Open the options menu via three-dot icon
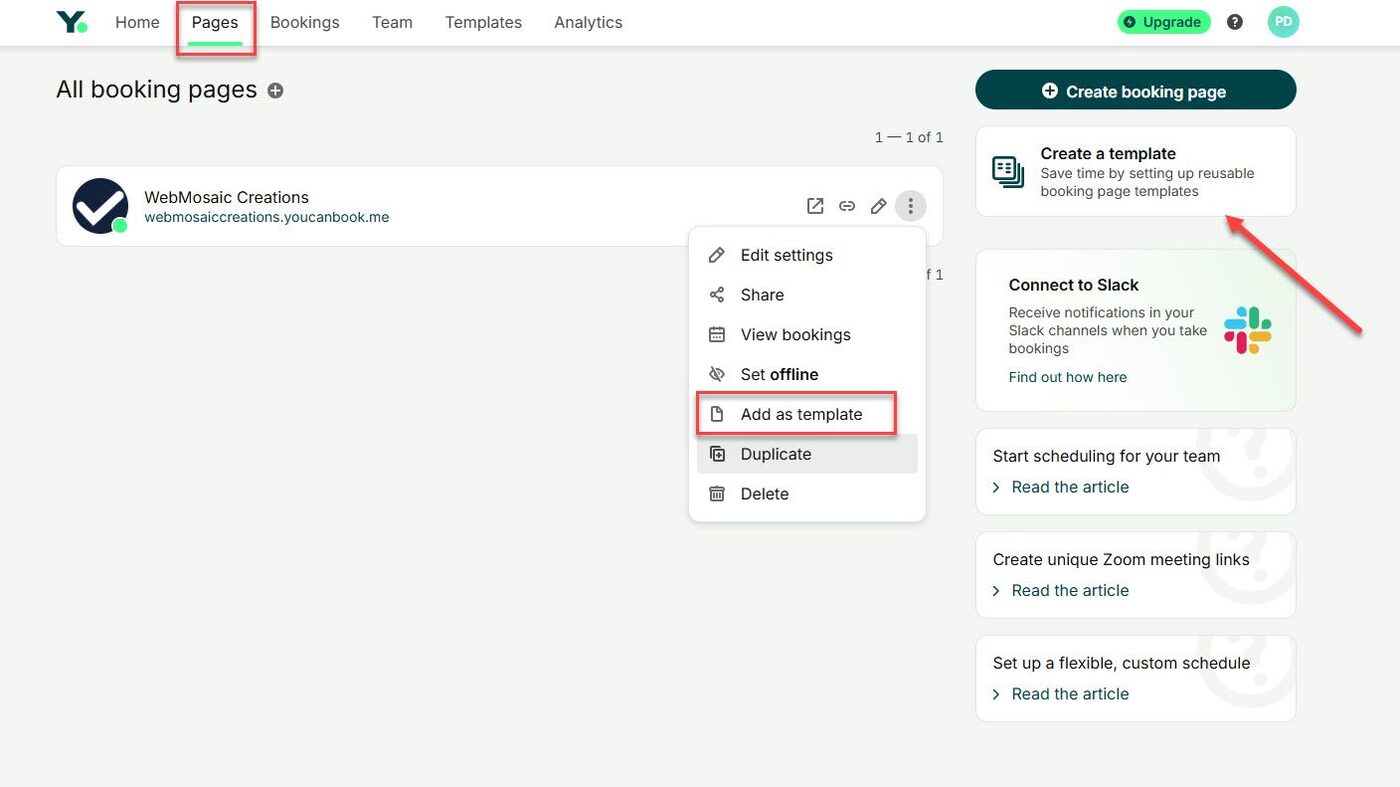Viewport: 1400px width, 787px height. 911,205
